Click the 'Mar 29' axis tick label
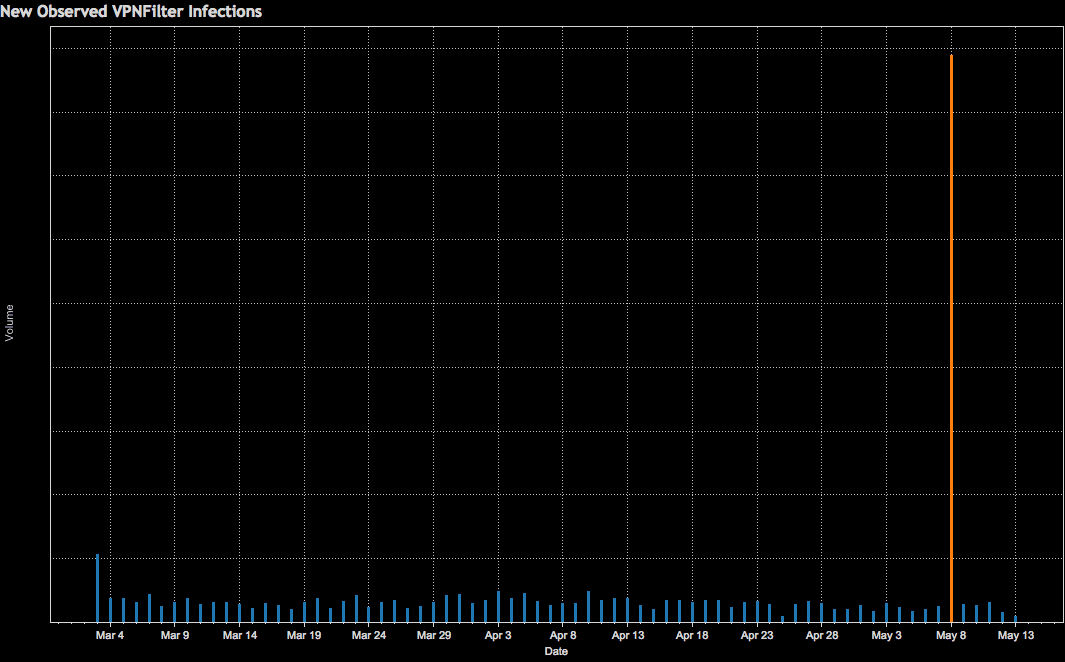 tap(433, 636)
